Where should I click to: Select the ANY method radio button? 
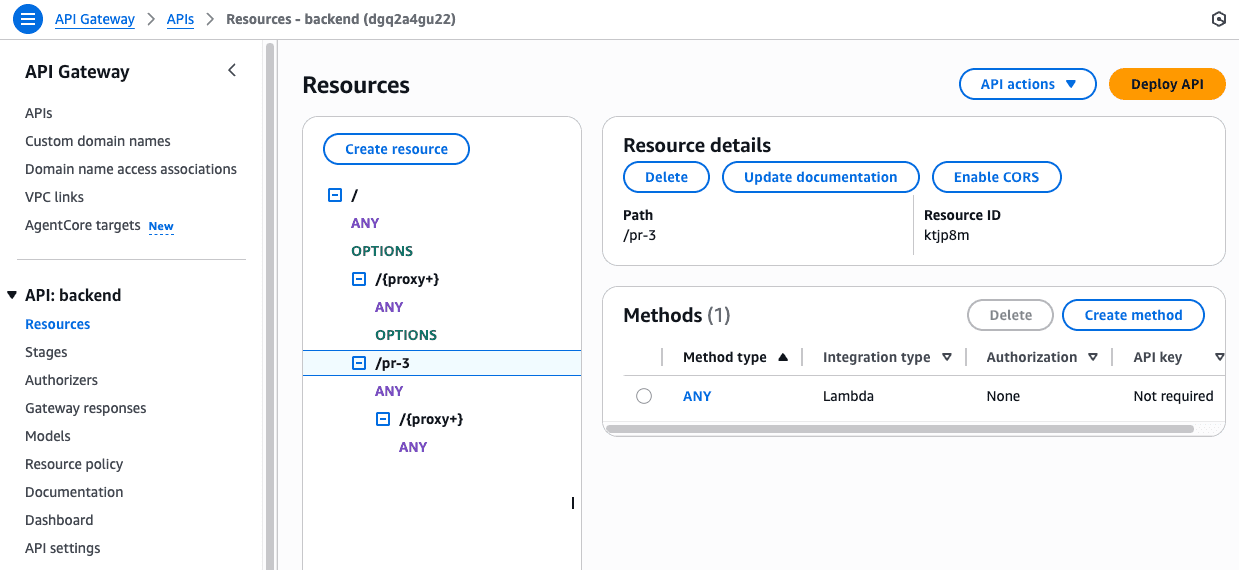[644, 396]
